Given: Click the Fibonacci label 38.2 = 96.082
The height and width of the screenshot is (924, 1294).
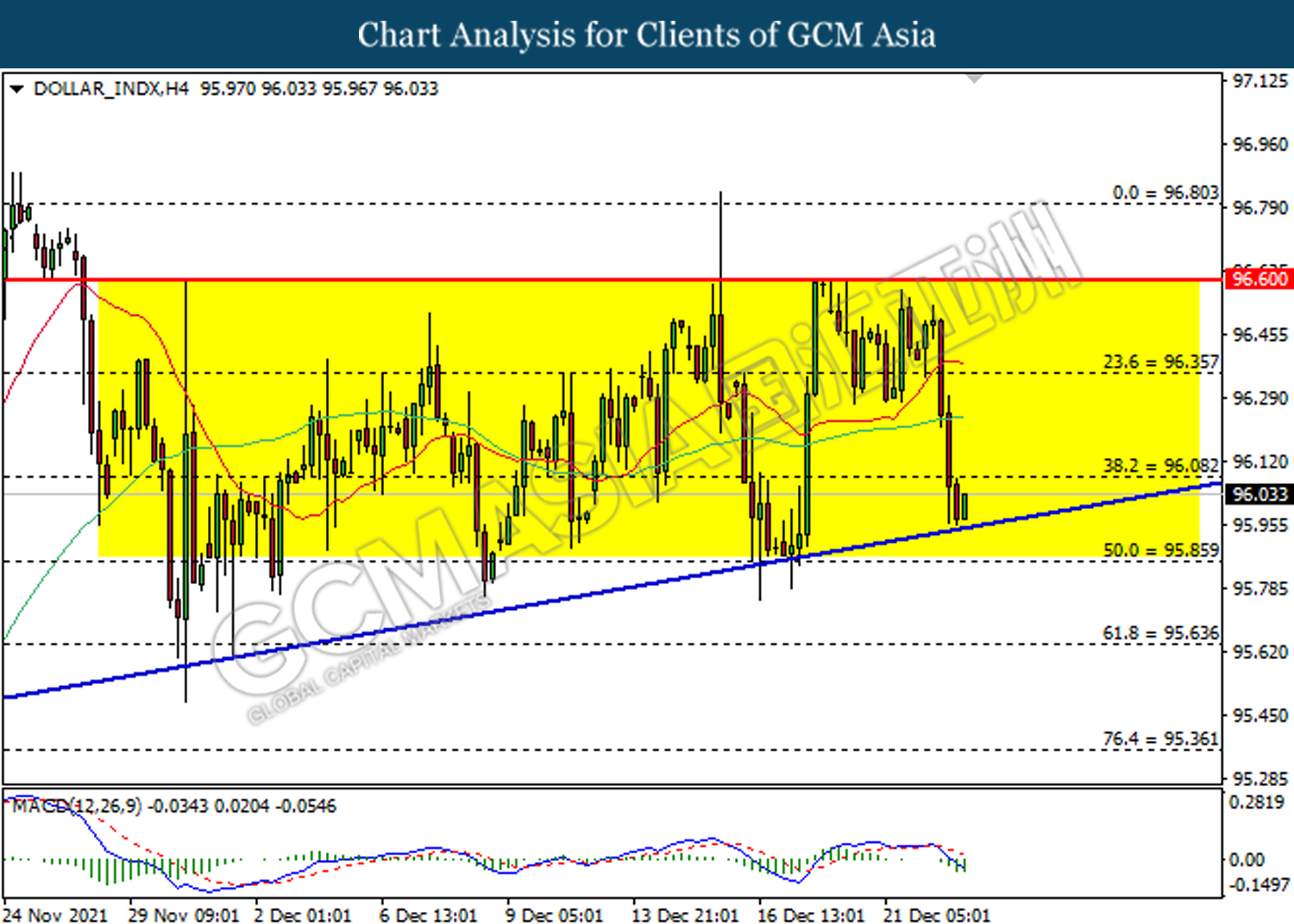Looking at the screenshot, I should coord(1161,466).
